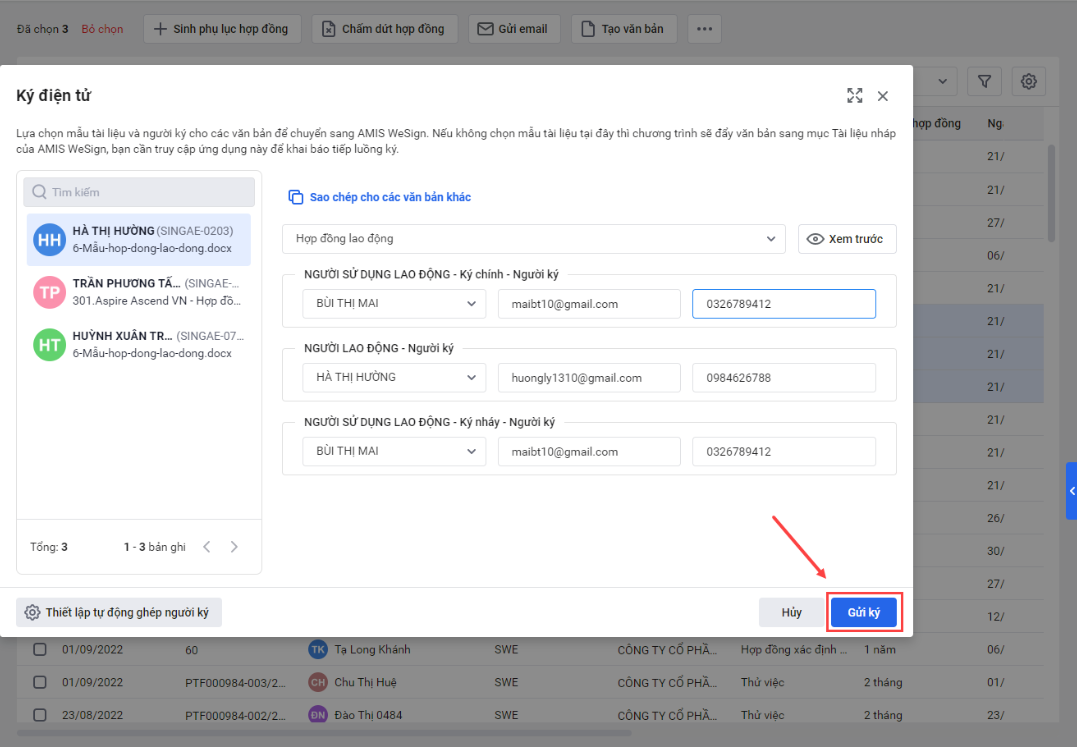
Task: Click the Gửi ký button
Action: [x=863, y=612]
